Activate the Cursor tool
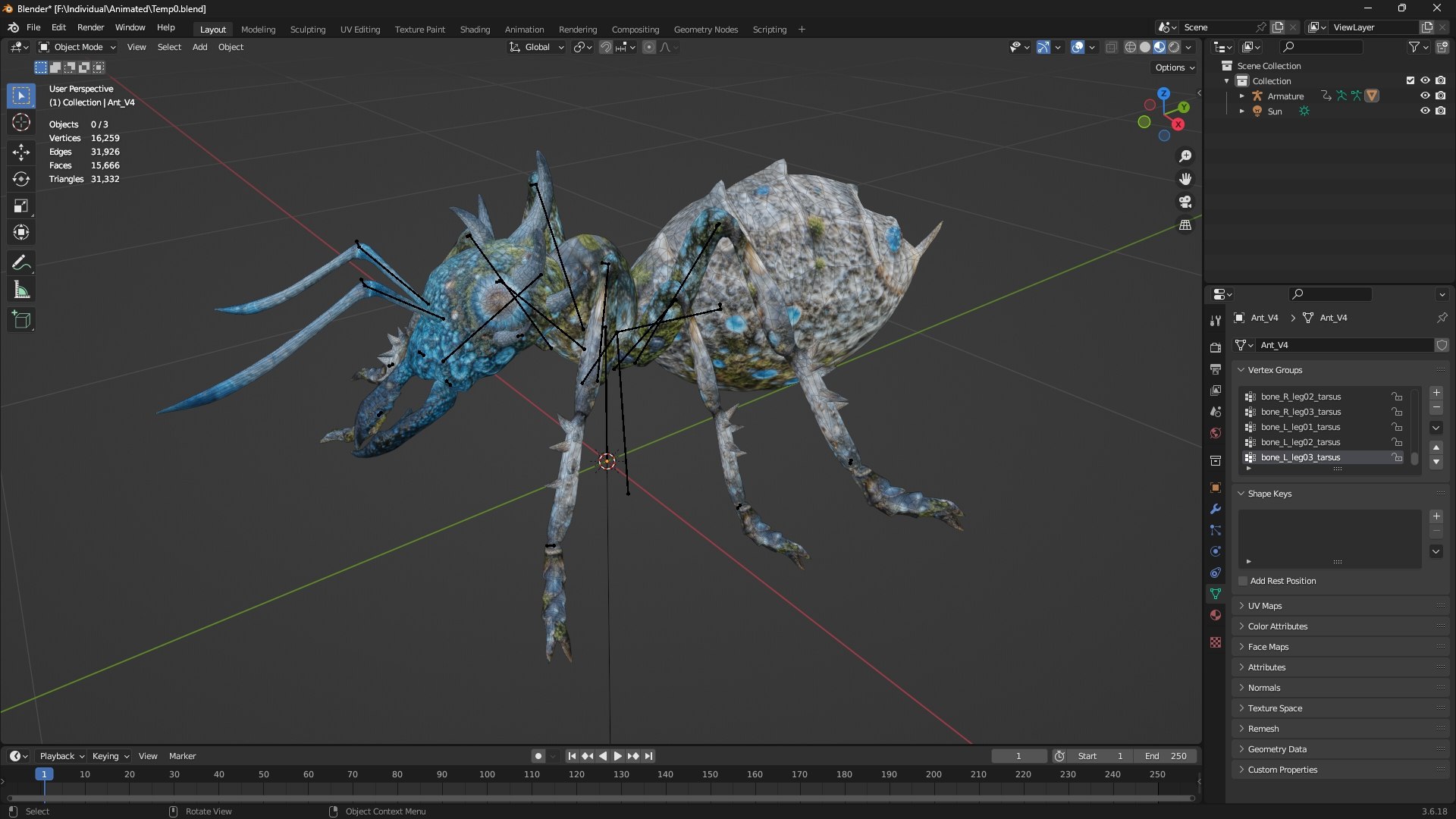The image size is (1456, 819). tap(21, 123)
